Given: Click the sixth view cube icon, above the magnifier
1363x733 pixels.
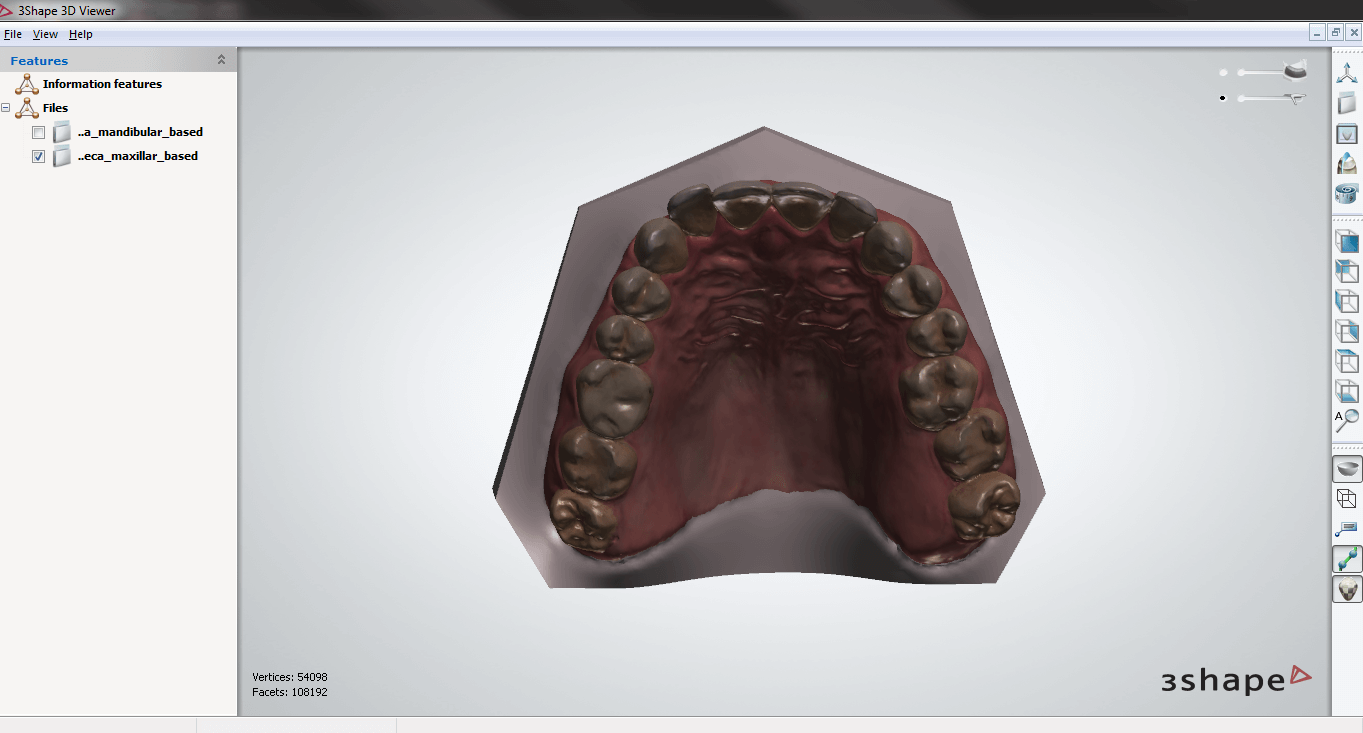Looking at the screenshot, I should (x=1347, y=391).
